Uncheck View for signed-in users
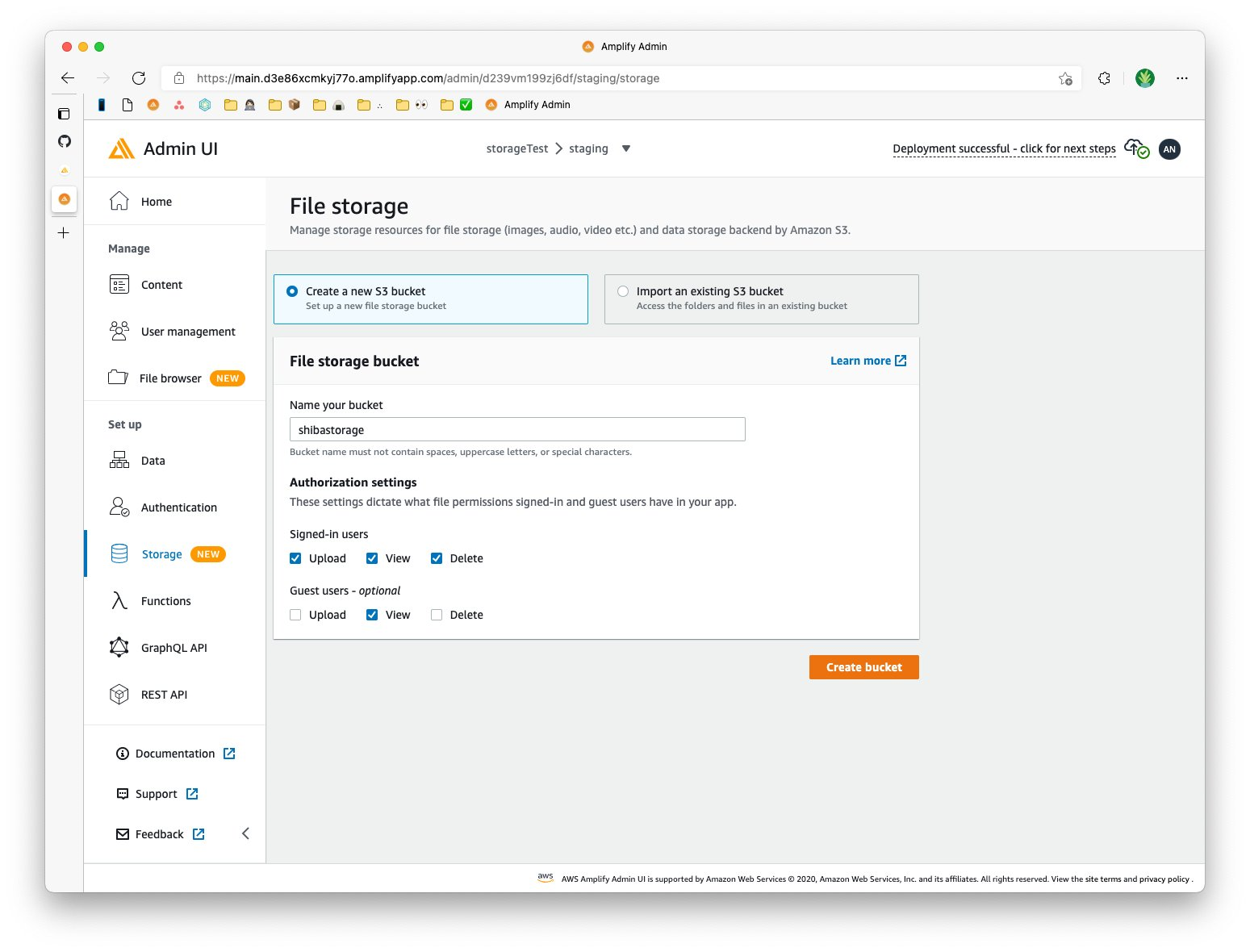This screenshot has height=952, width=1250. 372,558
